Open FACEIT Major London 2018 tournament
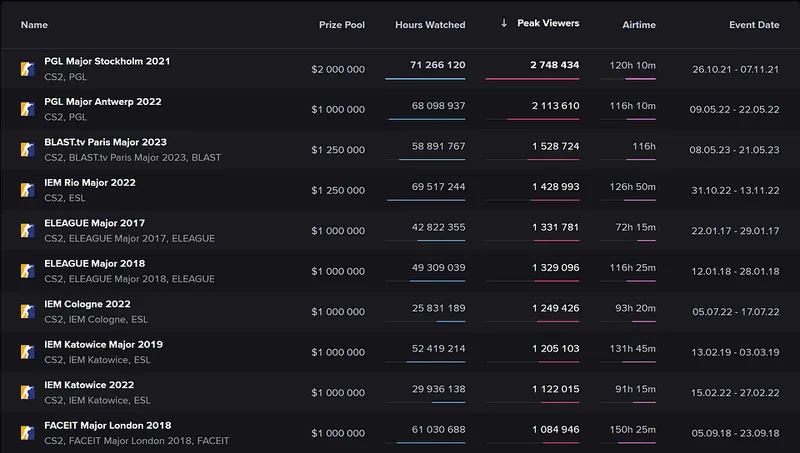This screenshot has width=800, height=453. [108, 425]
